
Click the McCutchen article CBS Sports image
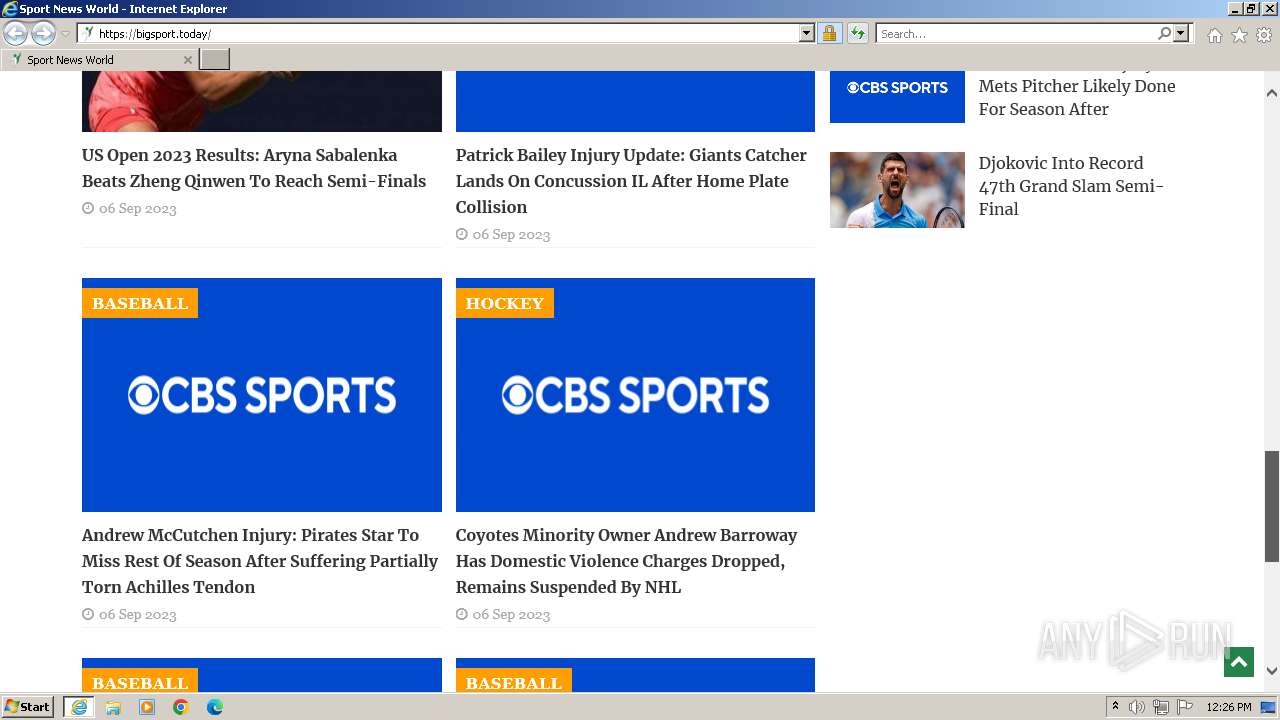(x=262, y=395)
